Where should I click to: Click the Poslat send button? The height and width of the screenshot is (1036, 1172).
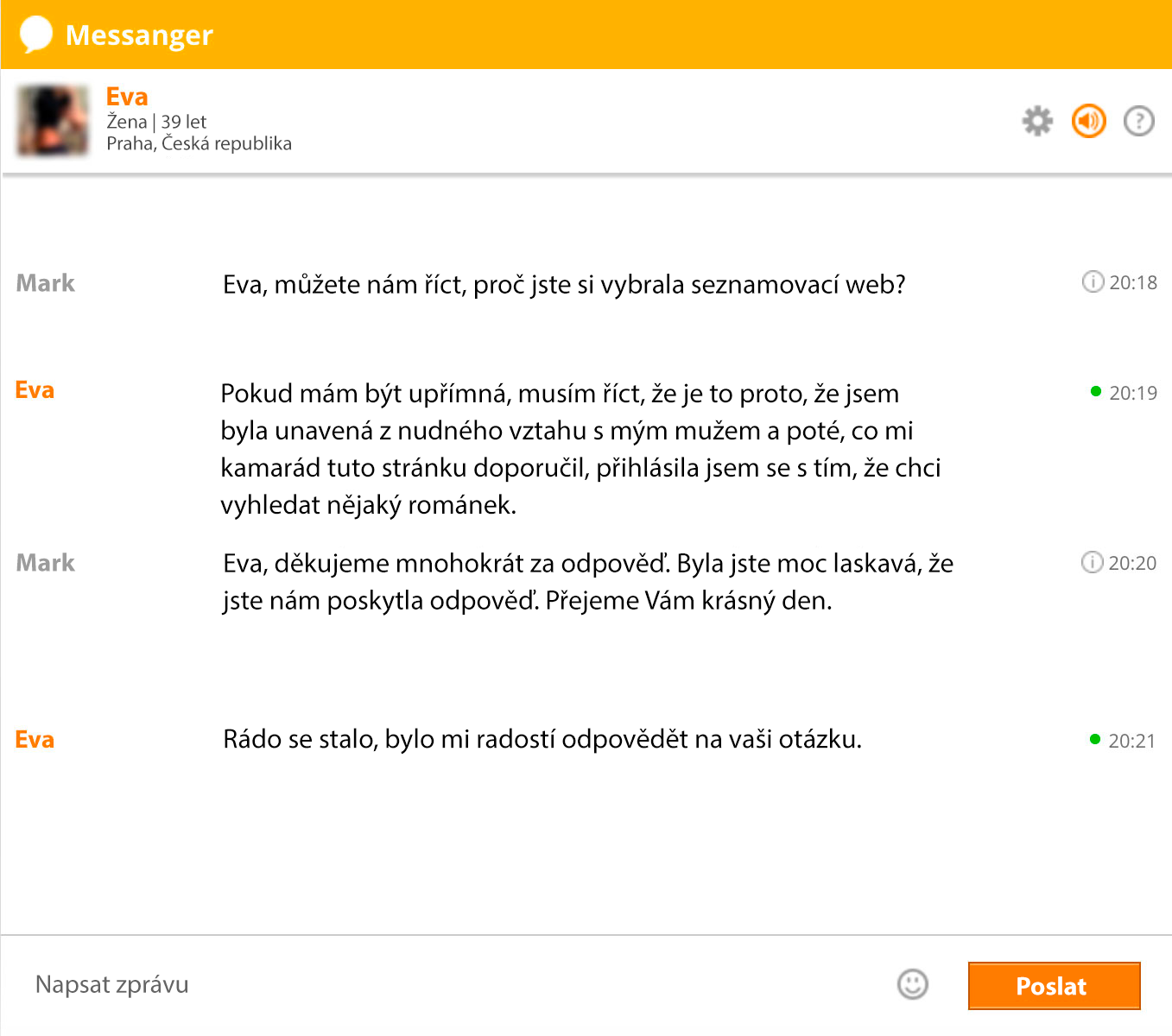click(x=1054, y=985)
